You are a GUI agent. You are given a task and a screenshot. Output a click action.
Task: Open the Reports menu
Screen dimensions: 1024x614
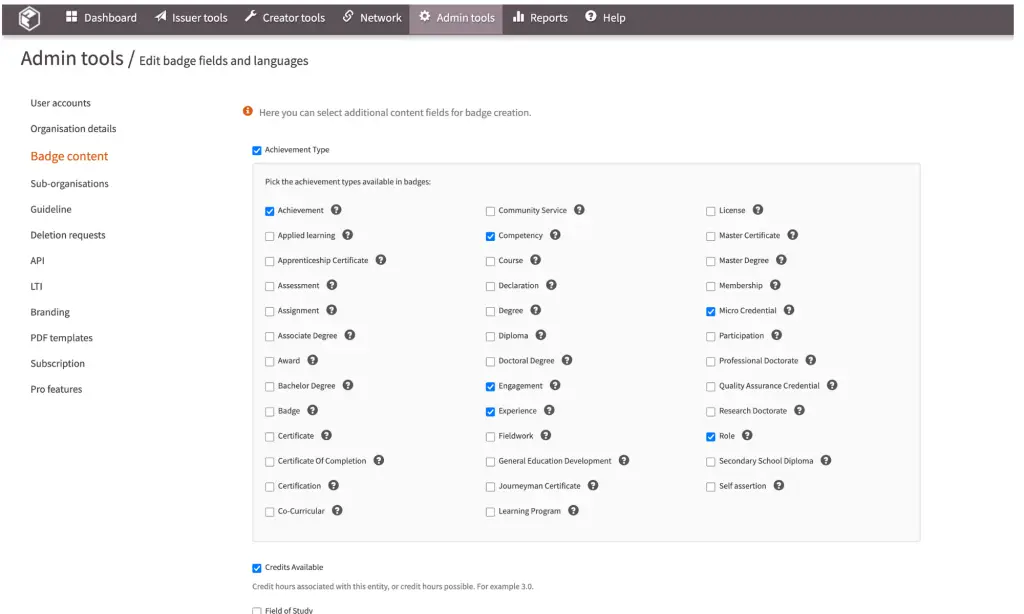(x=540, y=18)
